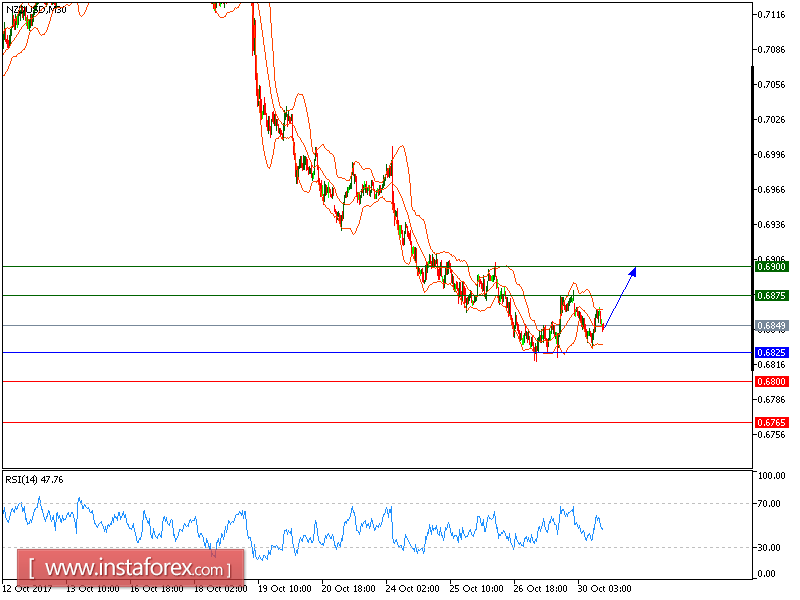Select the green 0.6875 resistance price tag
This screenshot has height=600, width=800.
pos(772,297)
